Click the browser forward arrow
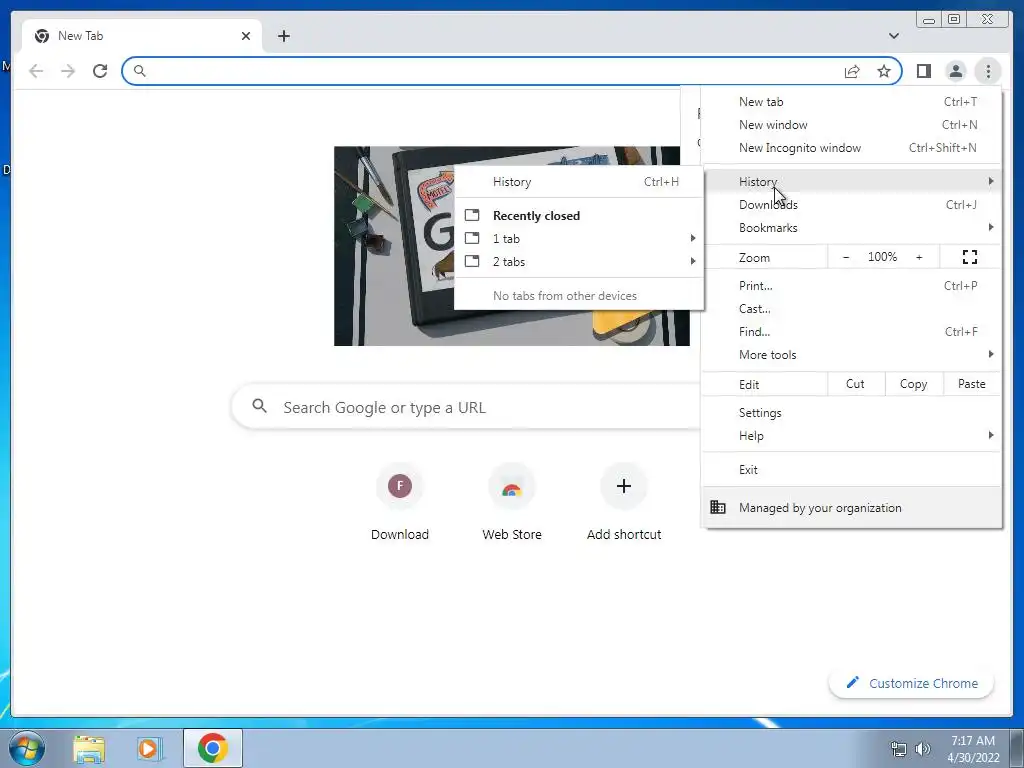 pos(68,71)
